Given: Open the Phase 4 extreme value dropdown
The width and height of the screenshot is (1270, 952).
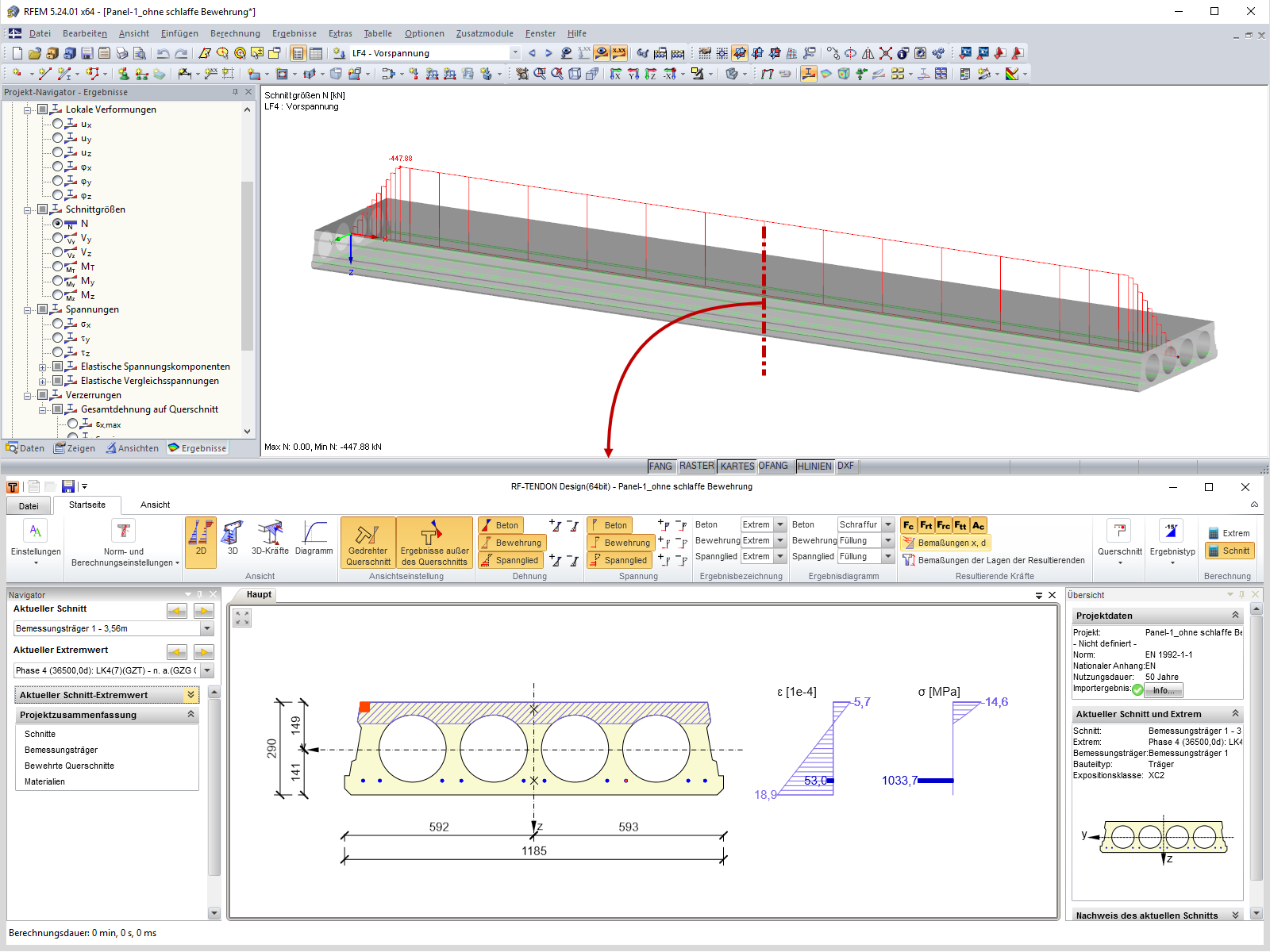Looking at the screenshot, I should 207,670.
